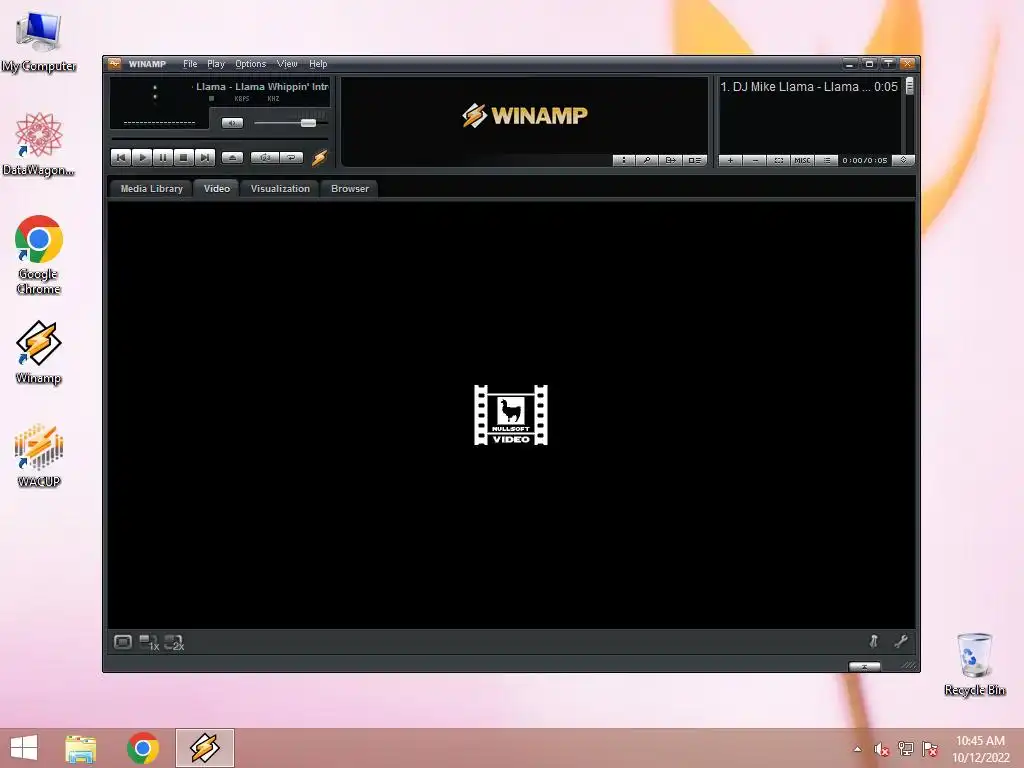The height and width of the screenshot is (768, 1024).
Task: Open the Action Center flag icon
Action: [x=930, y=749]
